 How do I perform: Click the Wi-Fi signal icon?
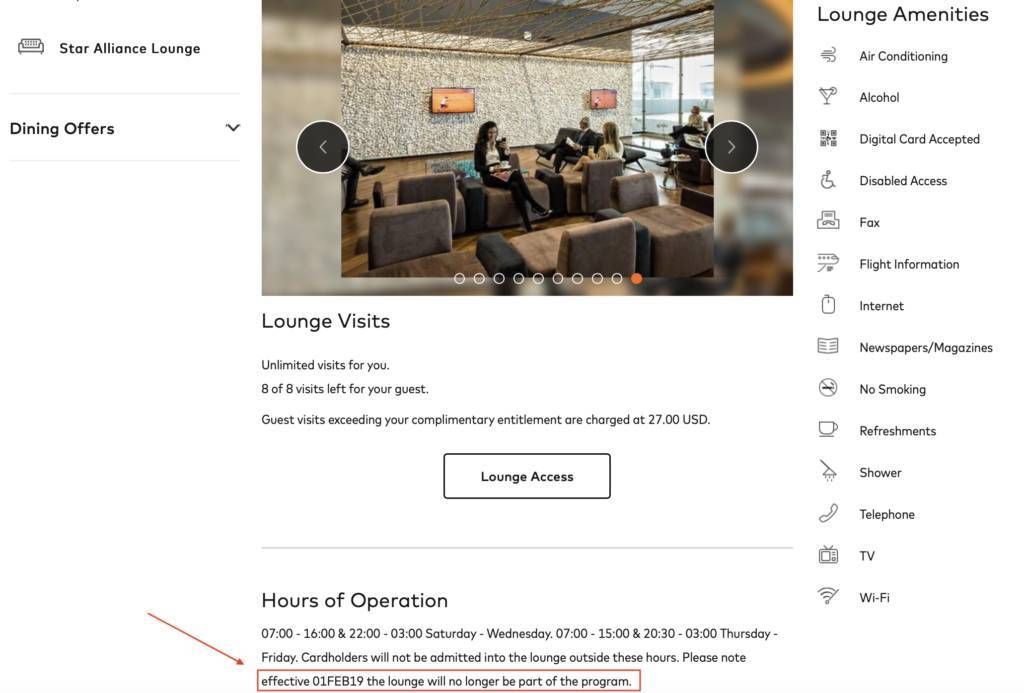(x=828, y=596)
